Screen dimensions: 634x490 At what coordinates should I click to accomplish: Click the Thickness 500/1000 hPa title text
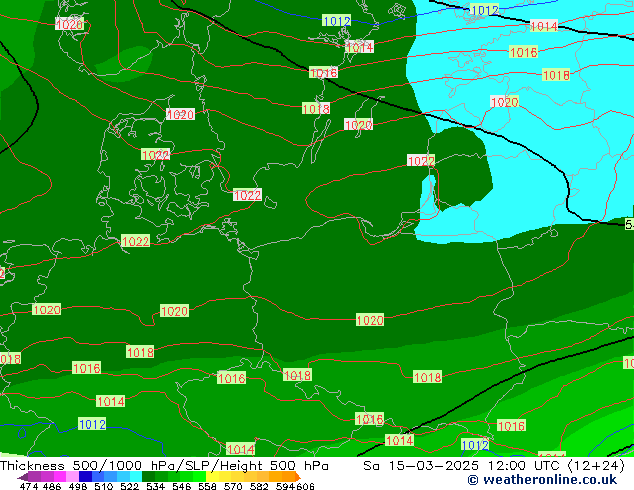[x=87, y=466]
